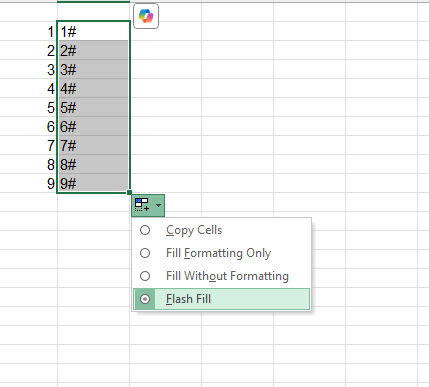Click the cell with number 5
The image size is (429, 387).
coord(29,107)
